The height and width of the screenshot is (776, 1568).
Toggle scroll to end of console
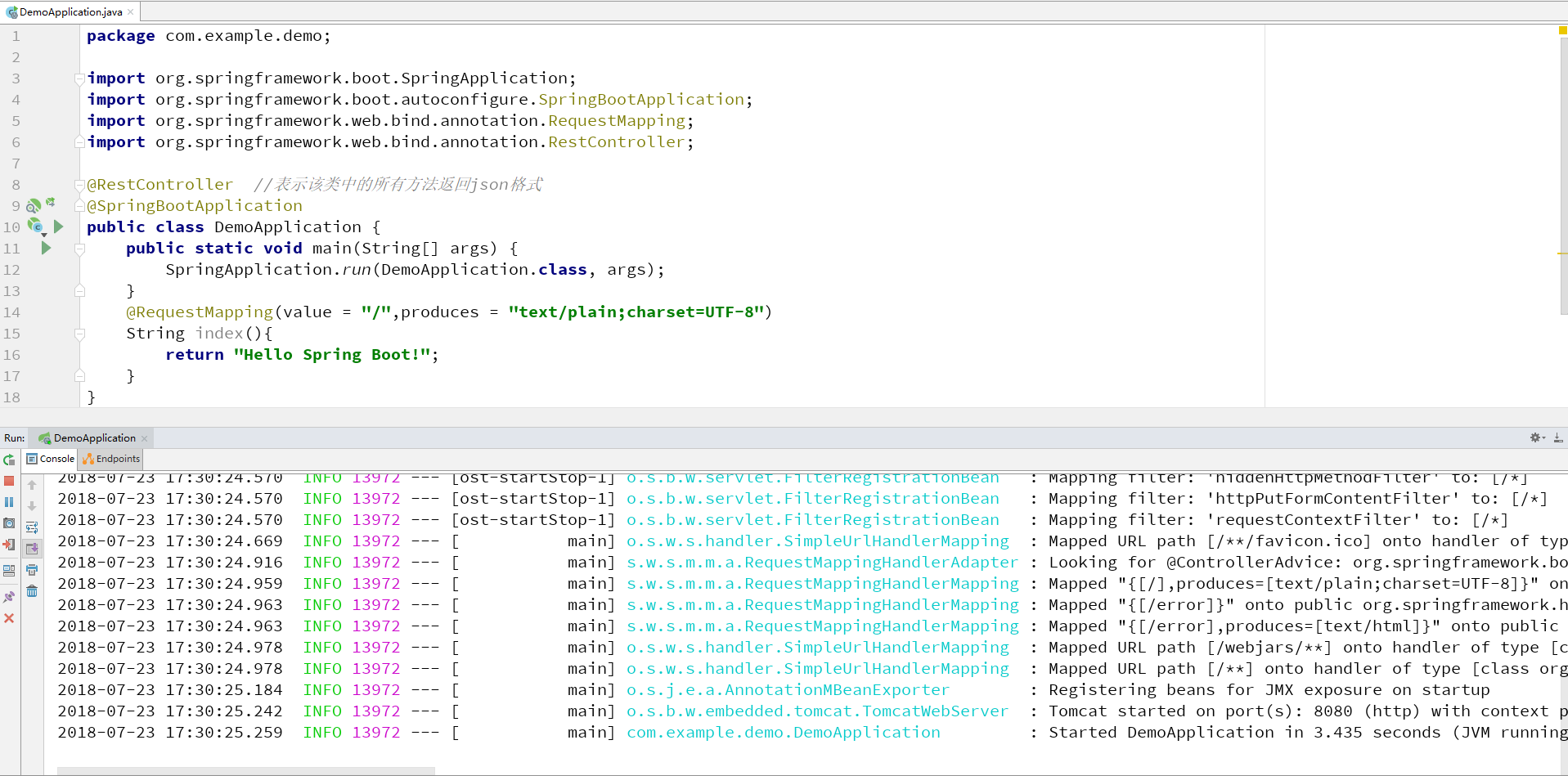(x=32, y=549)
